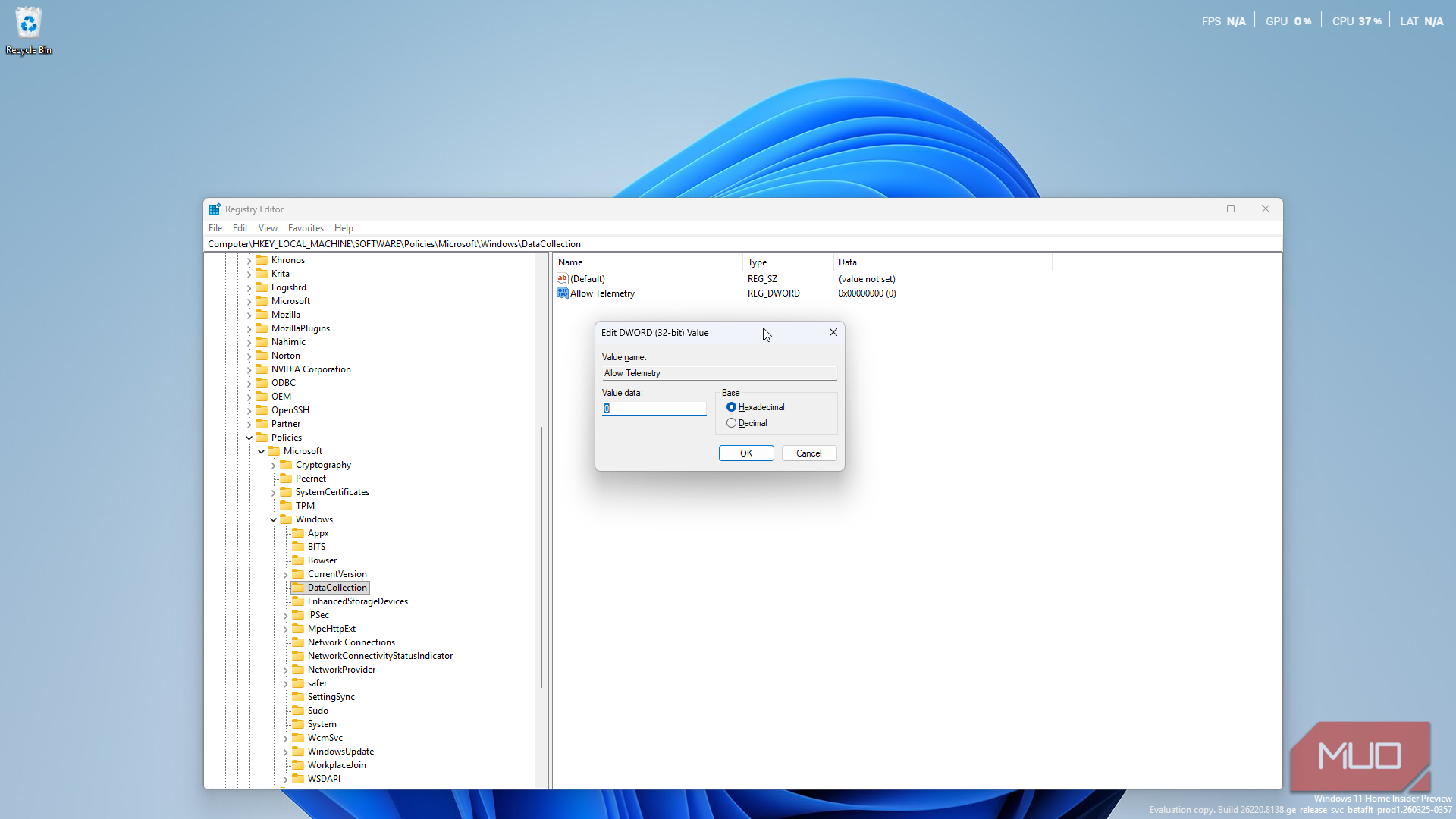Click the Cryptography folder icon
This screenshot has width=1456, height=819.
click(x=287, y=465)
